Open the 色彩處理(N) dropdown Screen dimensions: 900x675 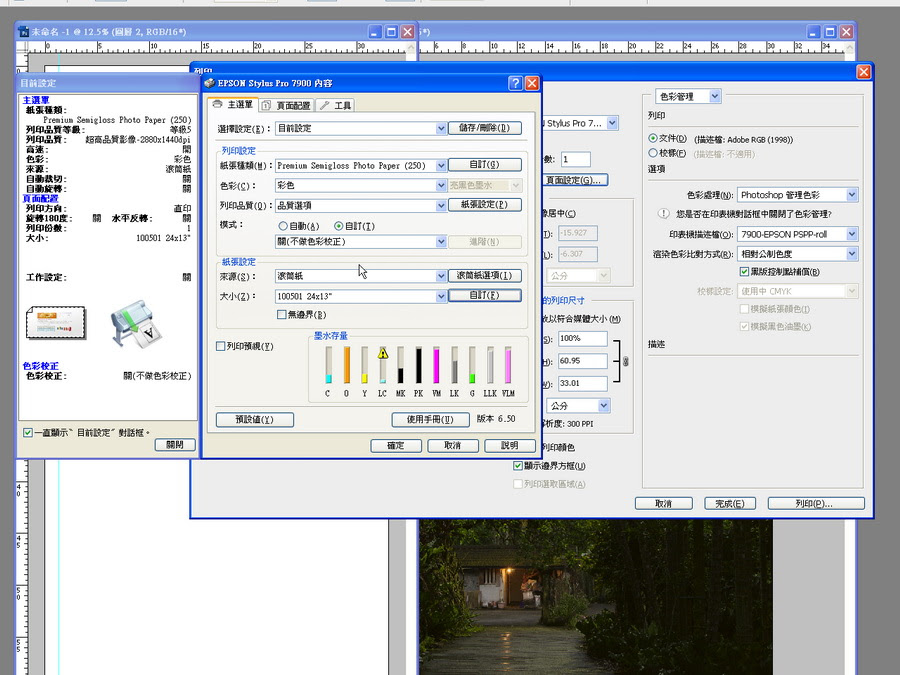tap(797, 195)
